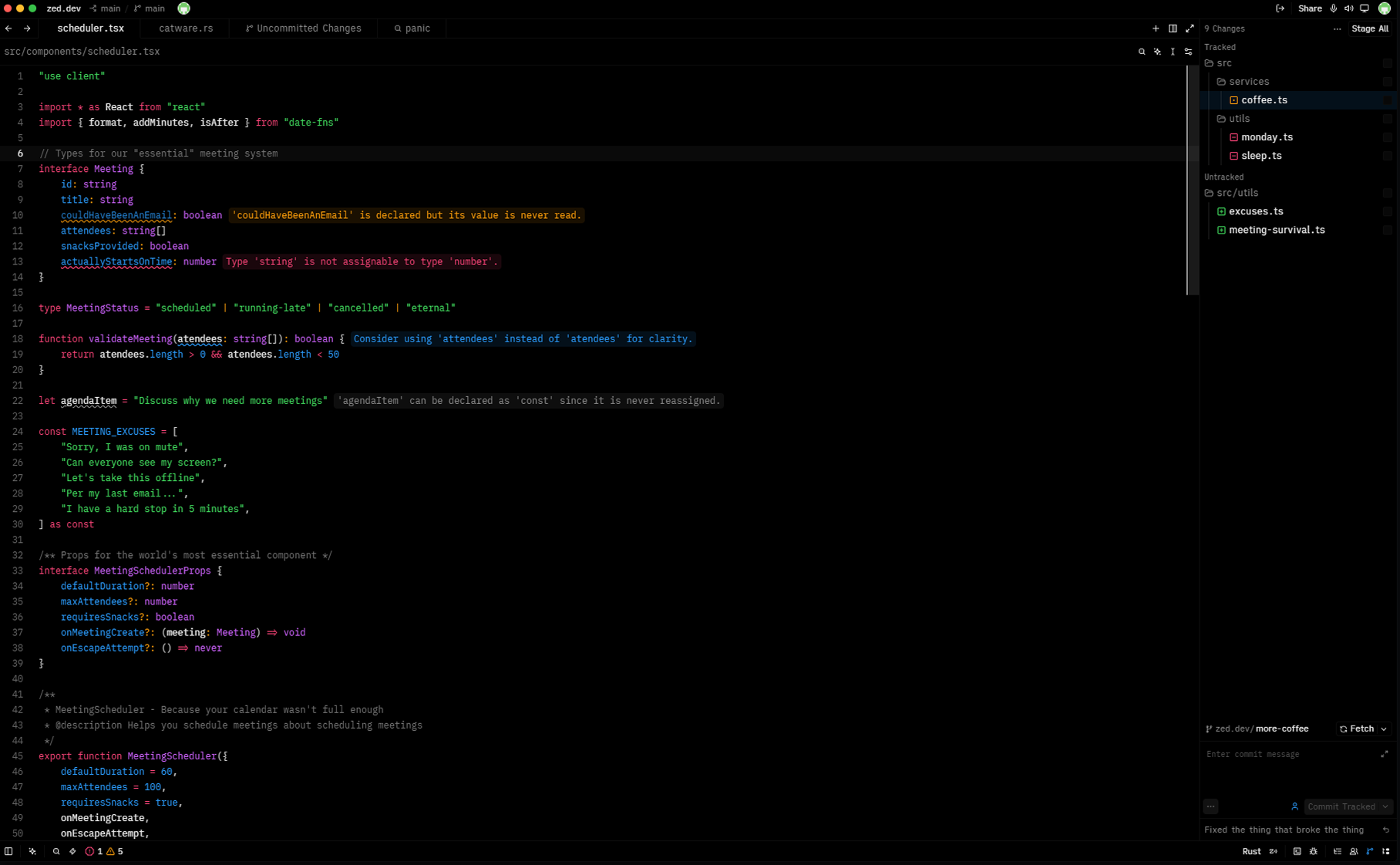Toggle audio output speaker icon
Viewport: 1400px width, 865px height.
1349,8
